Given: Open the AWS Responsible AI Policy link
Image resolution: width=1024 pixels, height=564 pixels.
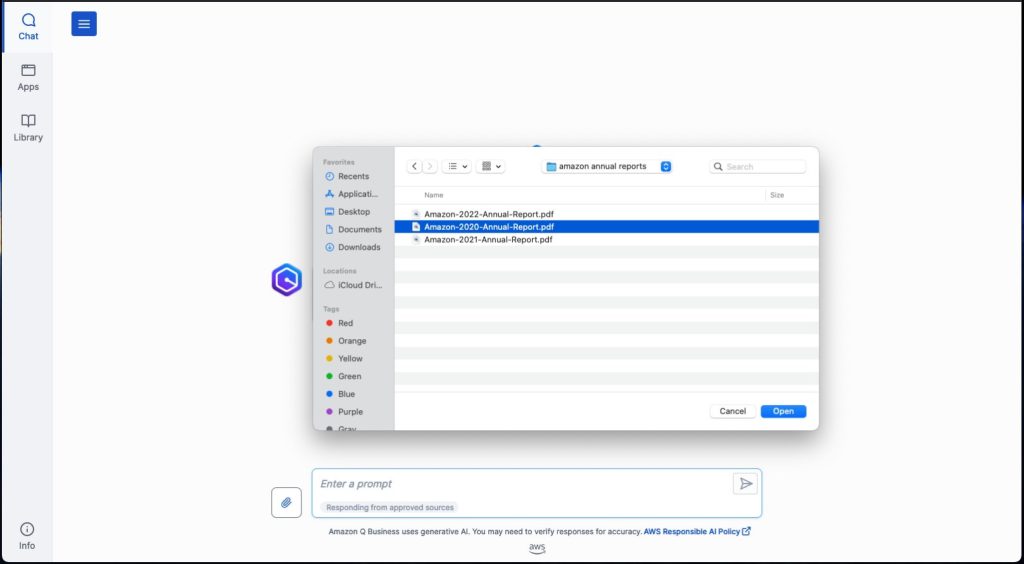Looking at the screenshot, I should click(x=697, y=531).
